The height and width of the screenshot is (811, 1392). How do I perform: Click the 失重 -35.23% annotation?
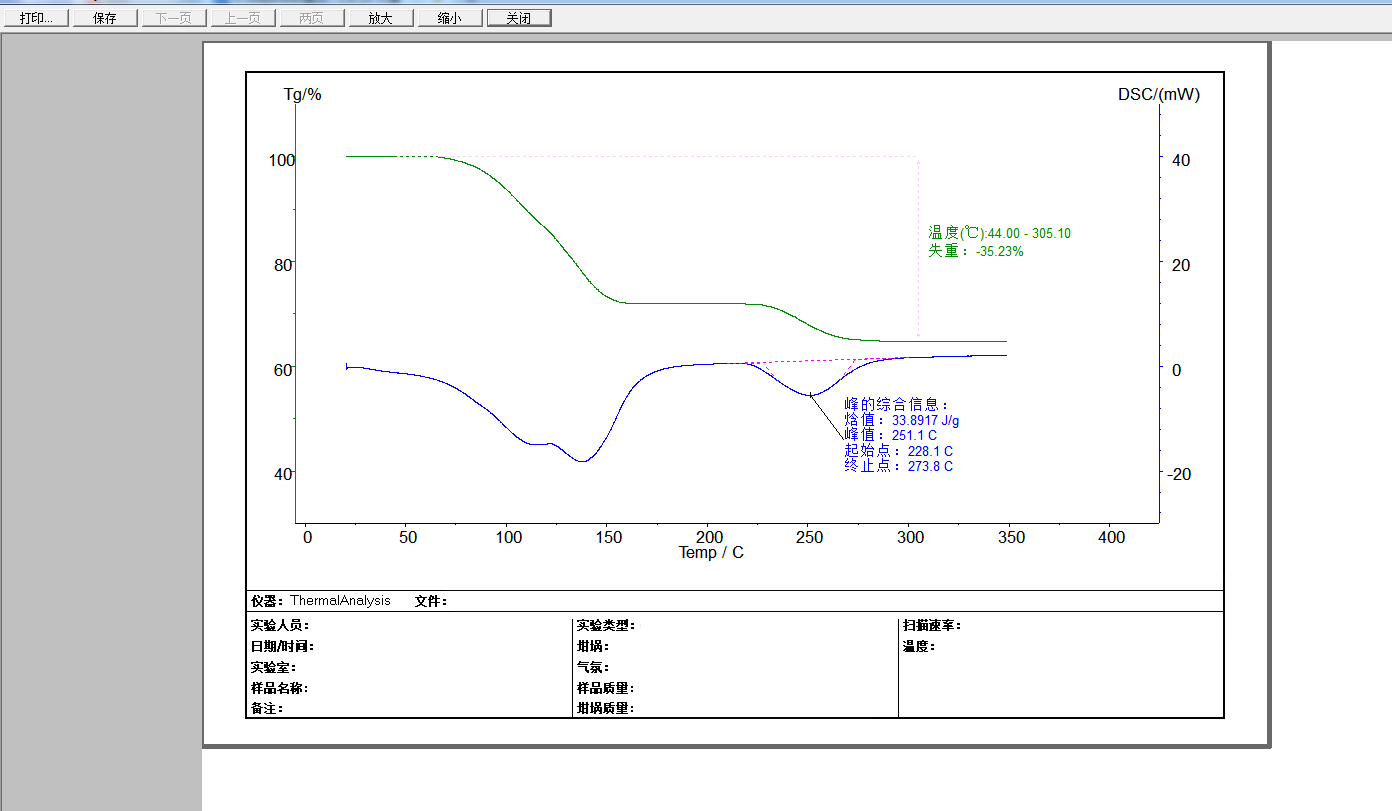(x=975, y=251)
